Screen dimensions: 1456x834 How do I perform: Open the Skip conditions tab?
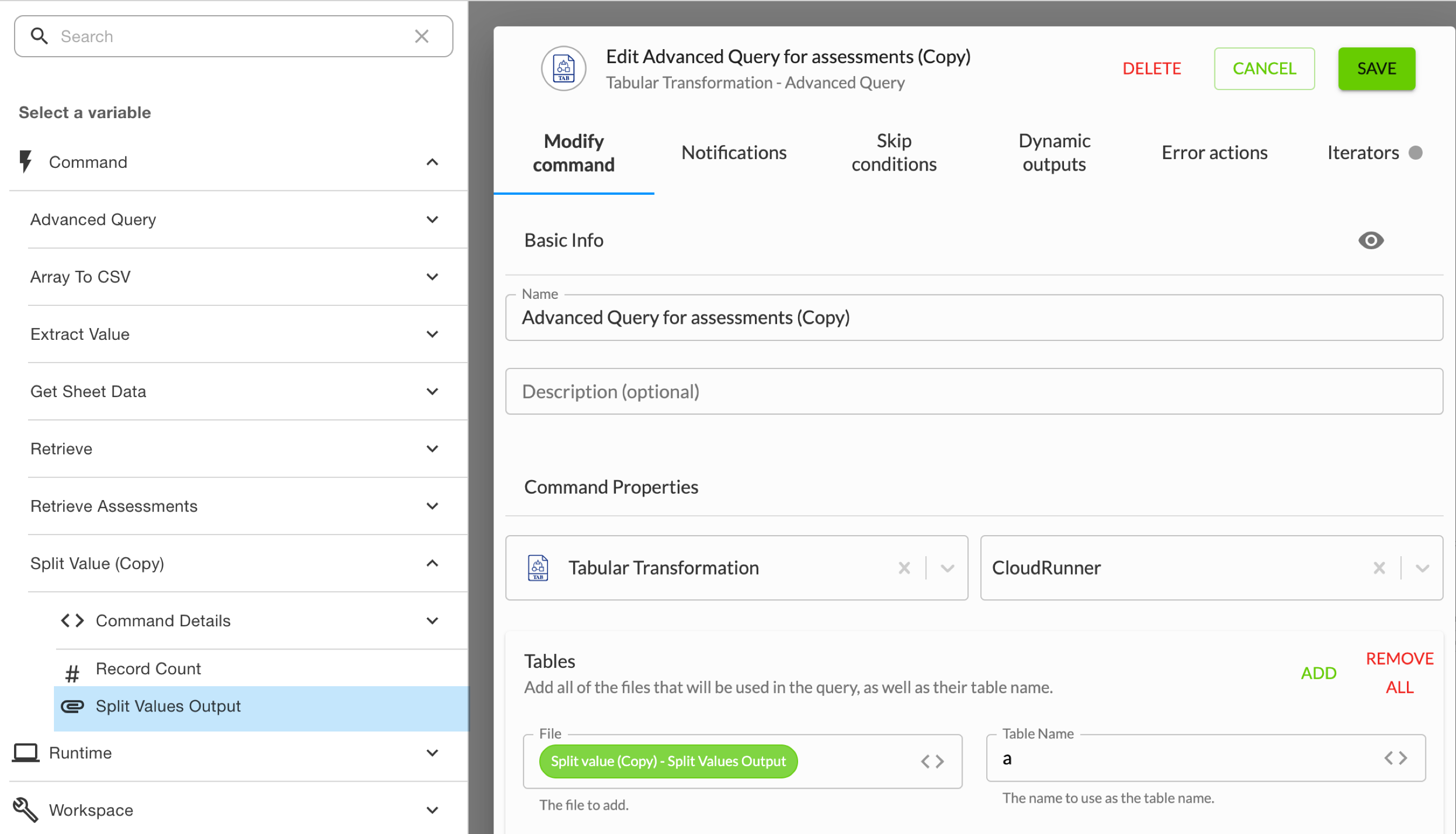point(894,153)
